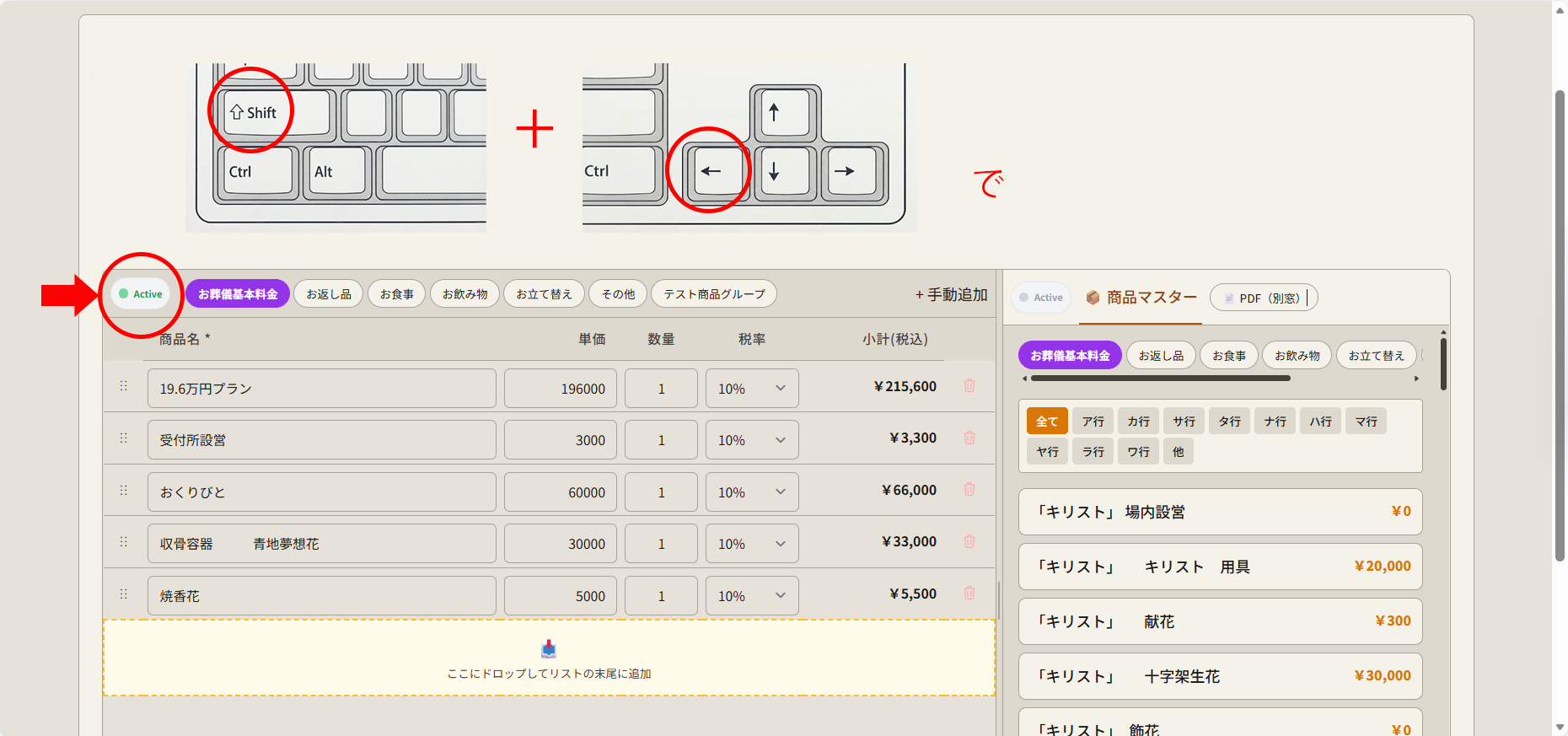Select その他 category tab
This screenshot has width=1568, height=736.
click(x=618, y=294)
